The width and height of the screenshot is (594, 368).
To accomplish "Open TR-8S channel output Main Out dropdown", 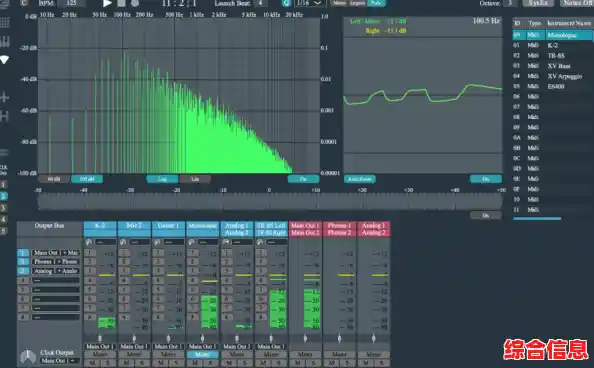I will coord(271,346).
